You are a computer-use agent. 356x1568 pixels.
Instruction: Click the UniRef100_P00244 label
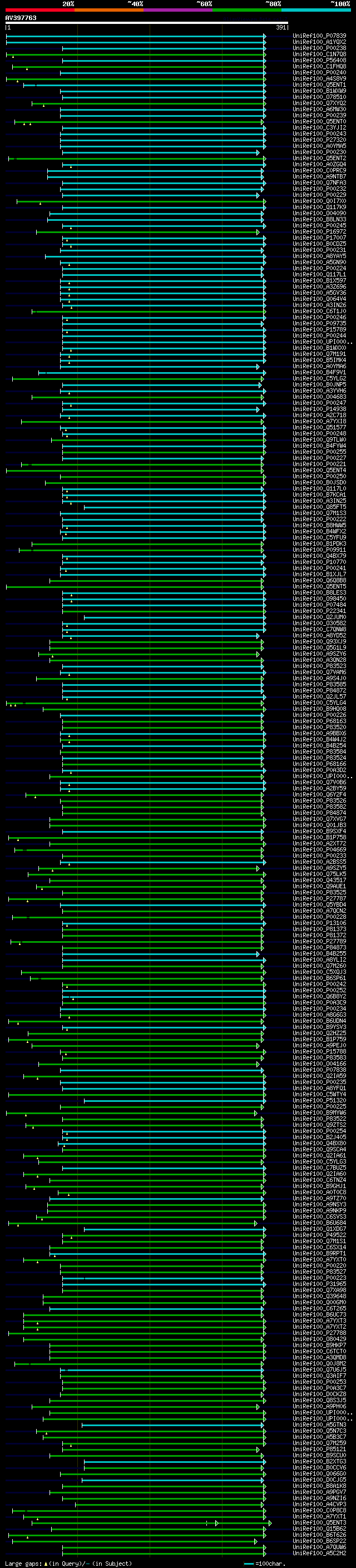(x=319, y=335)
